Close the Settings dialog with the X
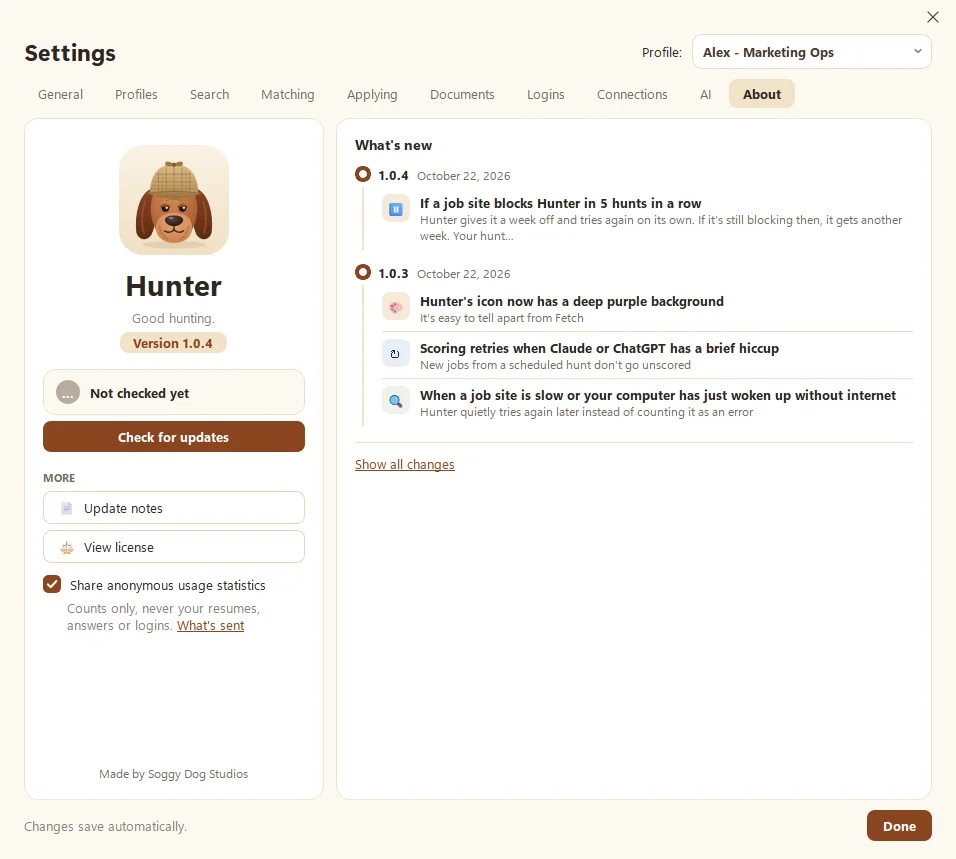Image resolution: width=956 pixels, height=859 pixels. tap(933, 17)
